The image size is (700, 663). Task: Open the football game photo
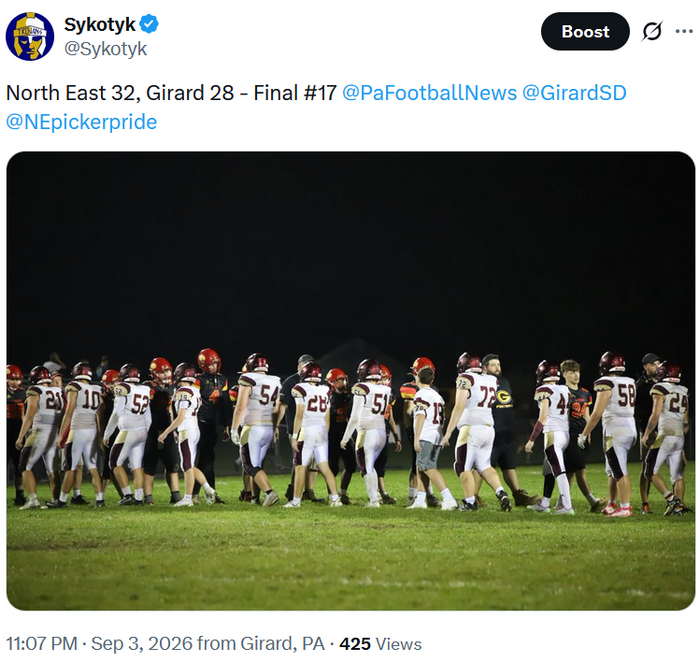tap(350, 381)
